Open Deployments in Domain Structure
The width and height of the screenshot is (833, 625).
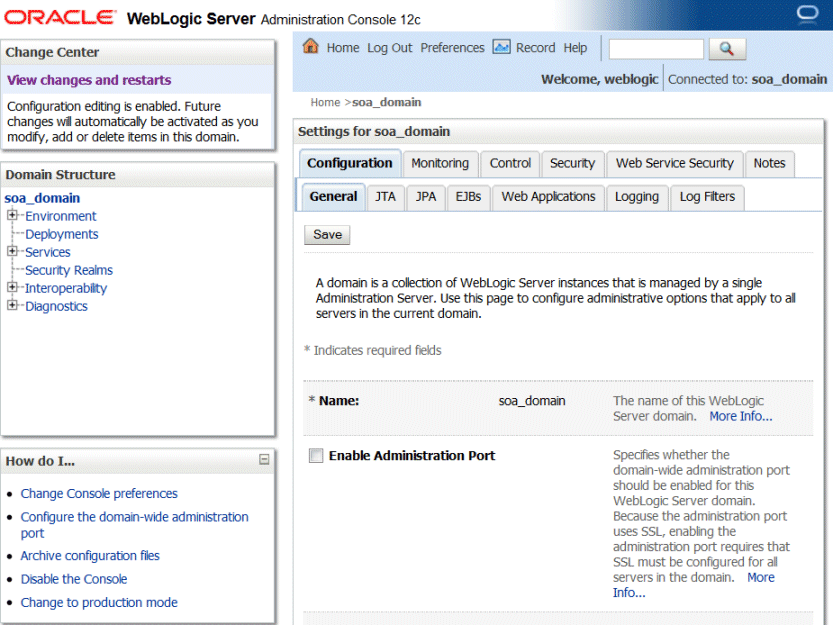tap(62, 234)
